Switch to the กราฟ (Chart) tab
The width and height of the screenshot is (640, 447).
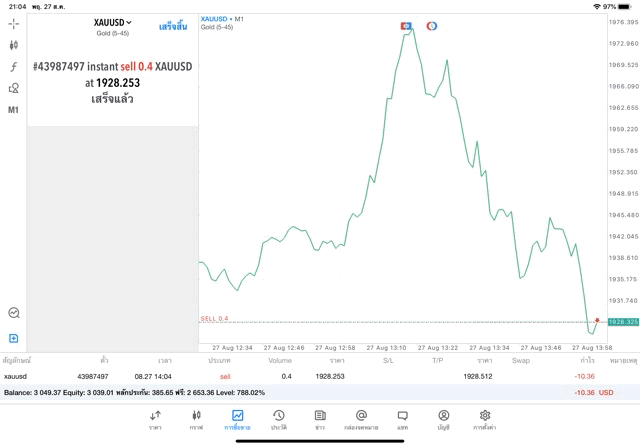click(x=196, y=419)
